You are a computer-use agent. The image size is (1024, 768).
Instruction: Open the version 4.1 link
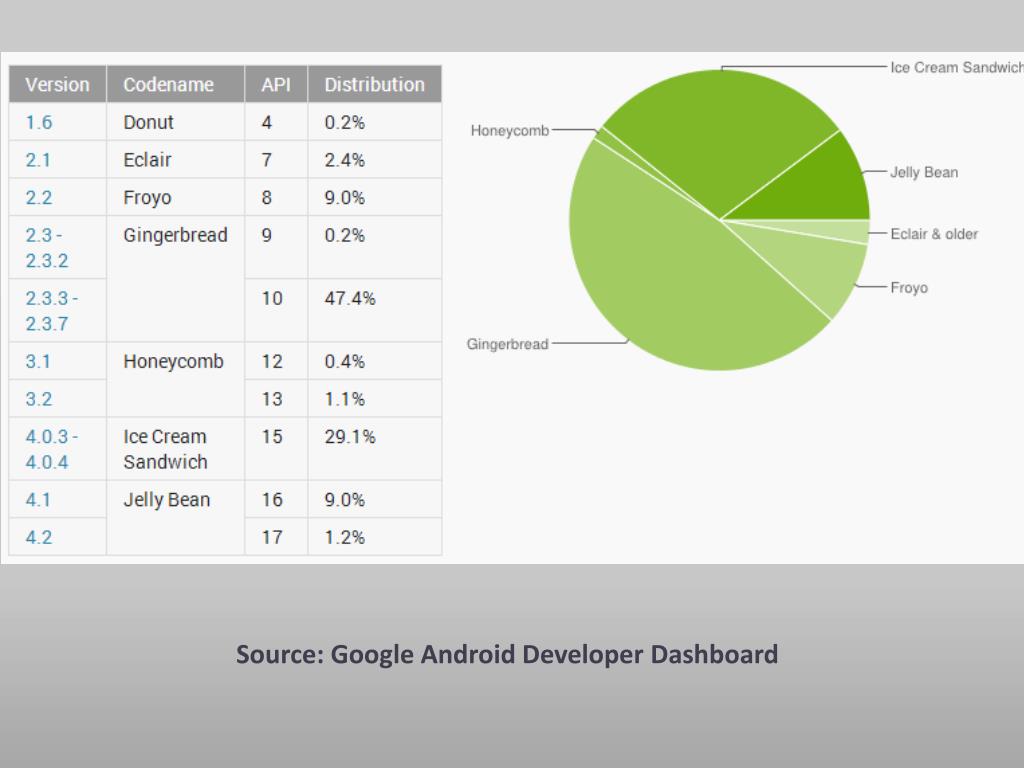tap(38, 500)
